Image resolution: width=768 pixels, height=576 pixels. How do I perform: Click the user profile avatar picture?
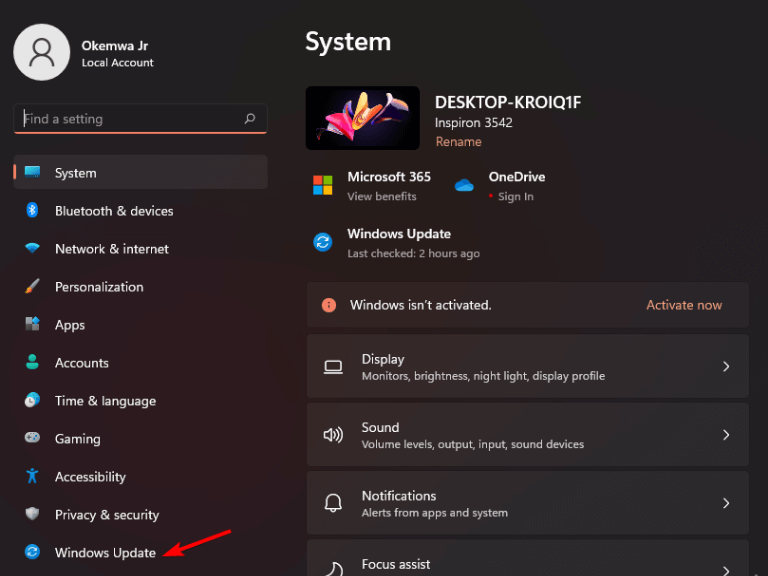[42, 52]
